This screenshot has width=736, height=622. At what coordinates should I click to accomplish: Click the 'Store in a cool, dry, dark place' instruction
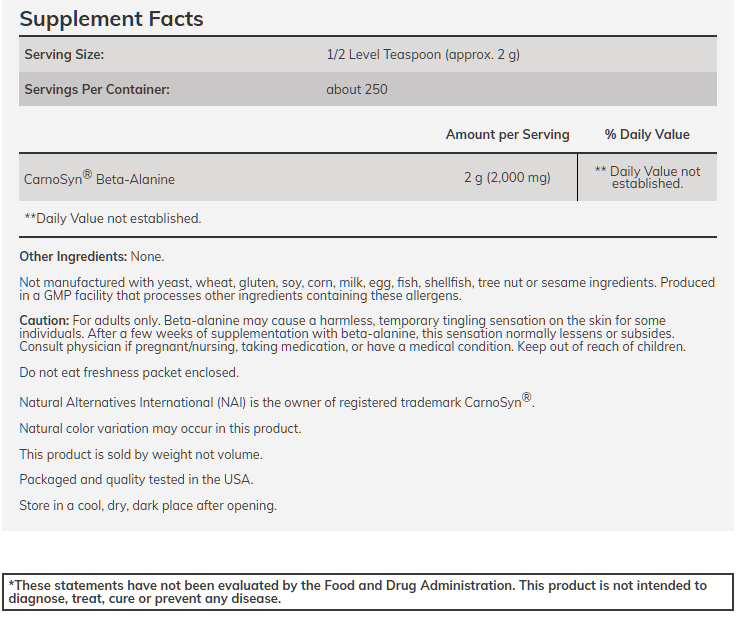point(148,505)
